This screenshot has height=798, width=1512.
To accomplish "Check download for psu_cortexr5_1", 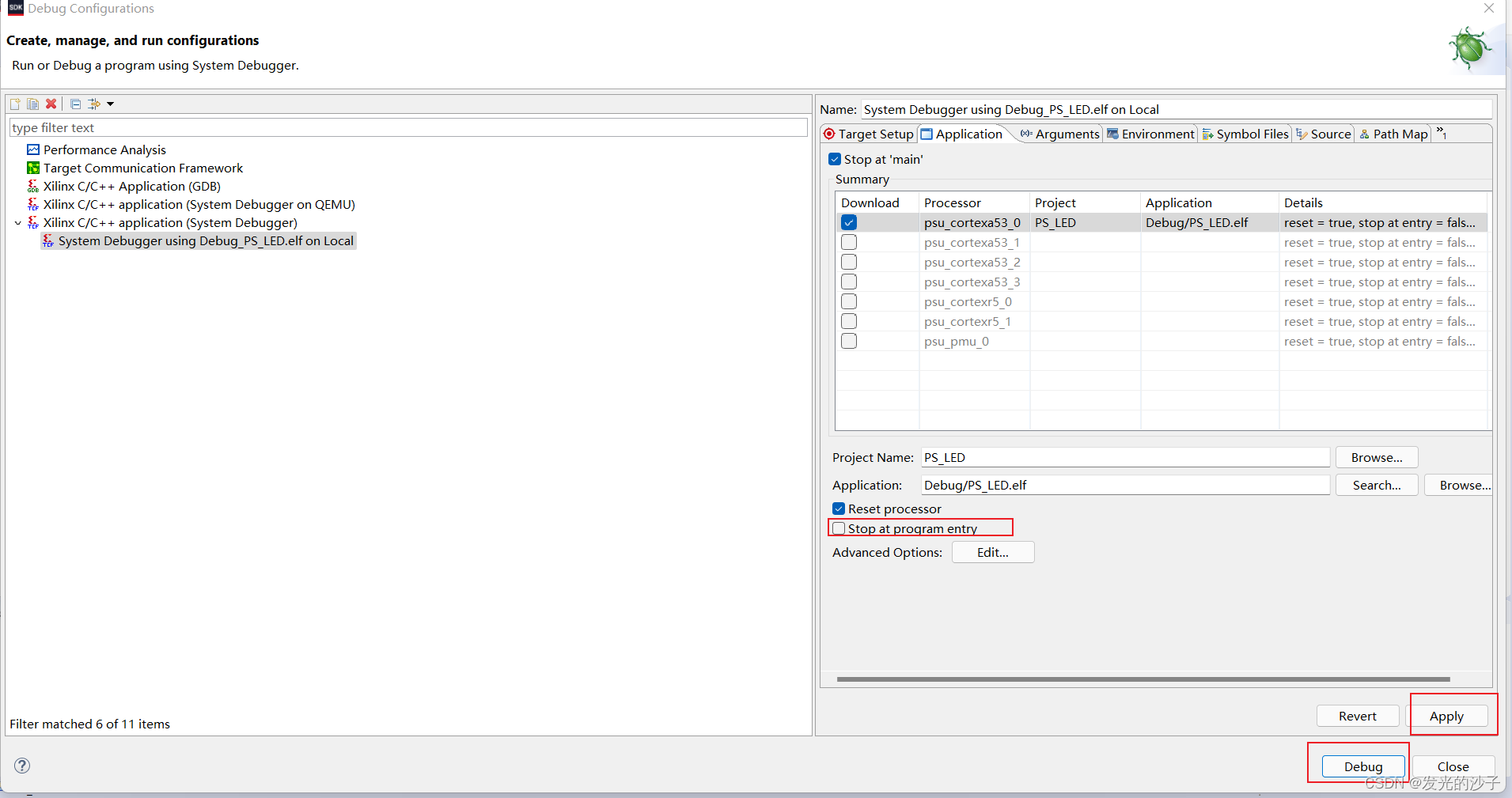I will 849,321.
